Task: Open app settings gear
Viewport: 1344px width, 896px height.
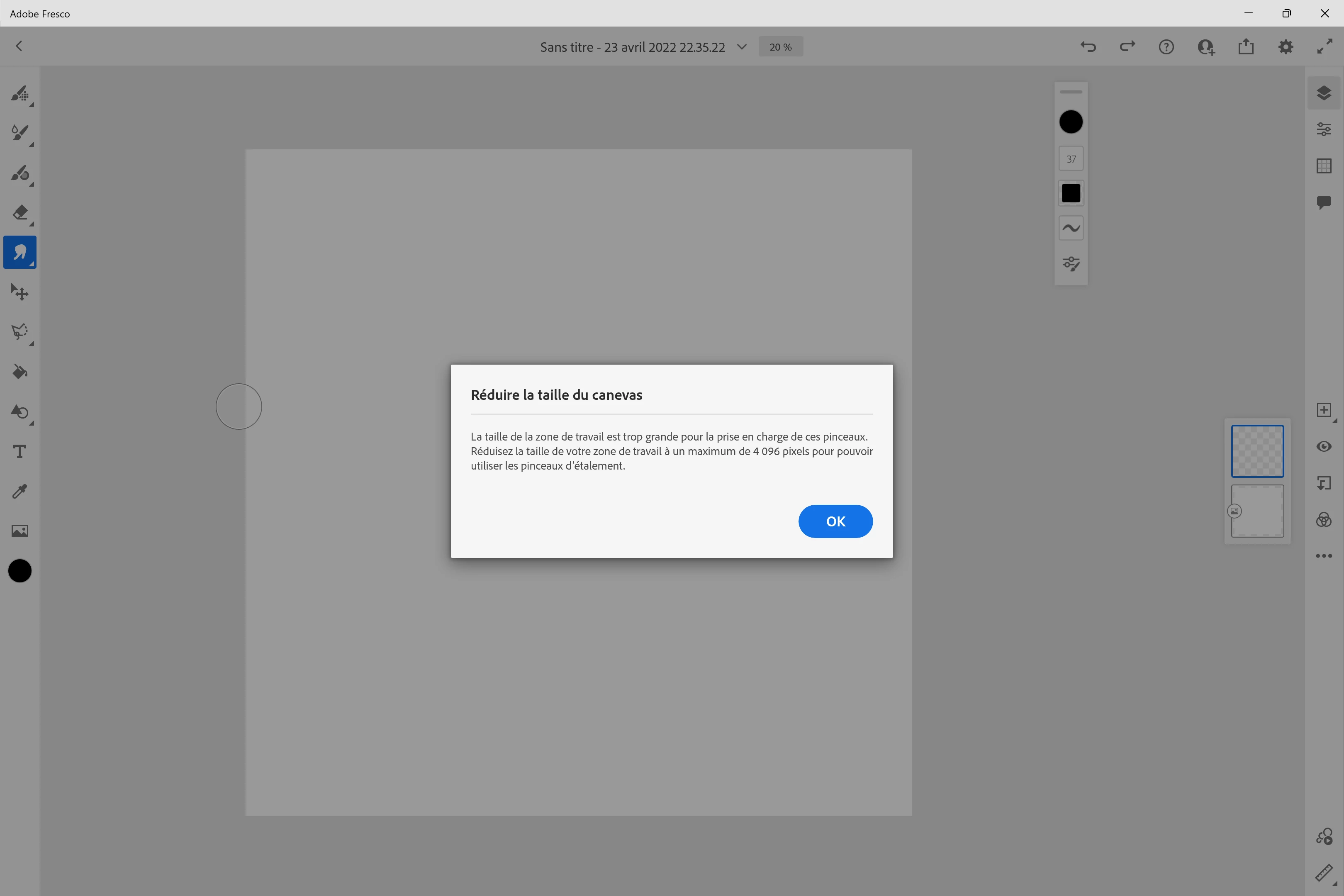Action: (x=1285, y=47)
